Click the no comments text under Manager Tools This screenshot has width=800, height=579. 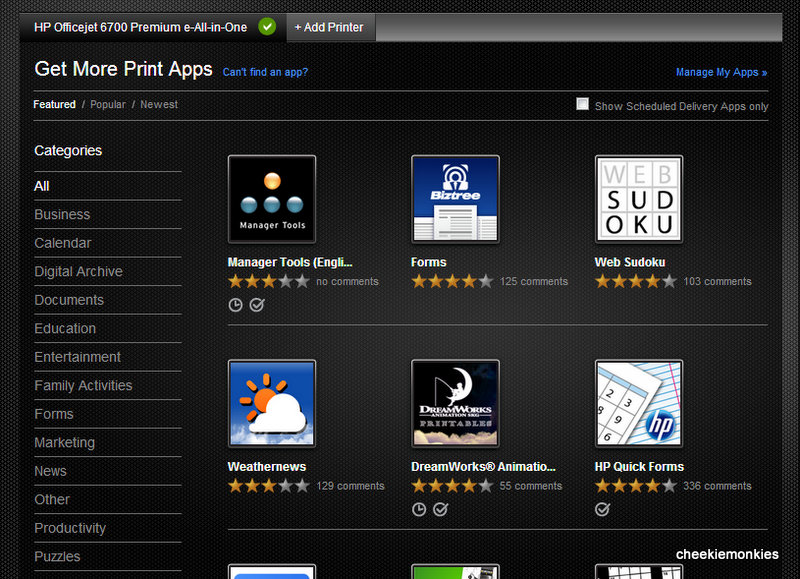(347, 282)
